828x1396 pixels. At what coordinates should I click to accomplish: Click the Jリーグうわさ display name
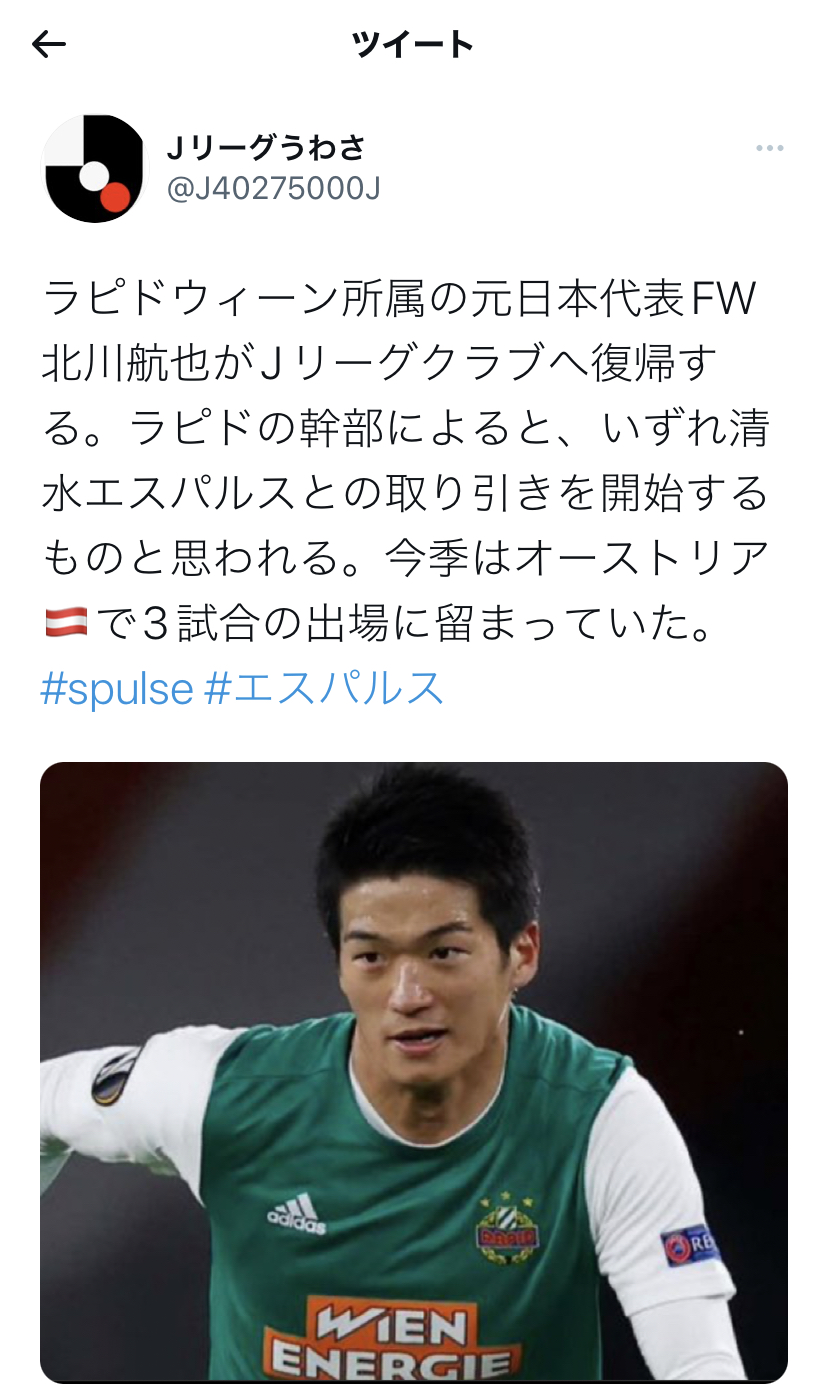pyautogui.click(x=266, y=149)
